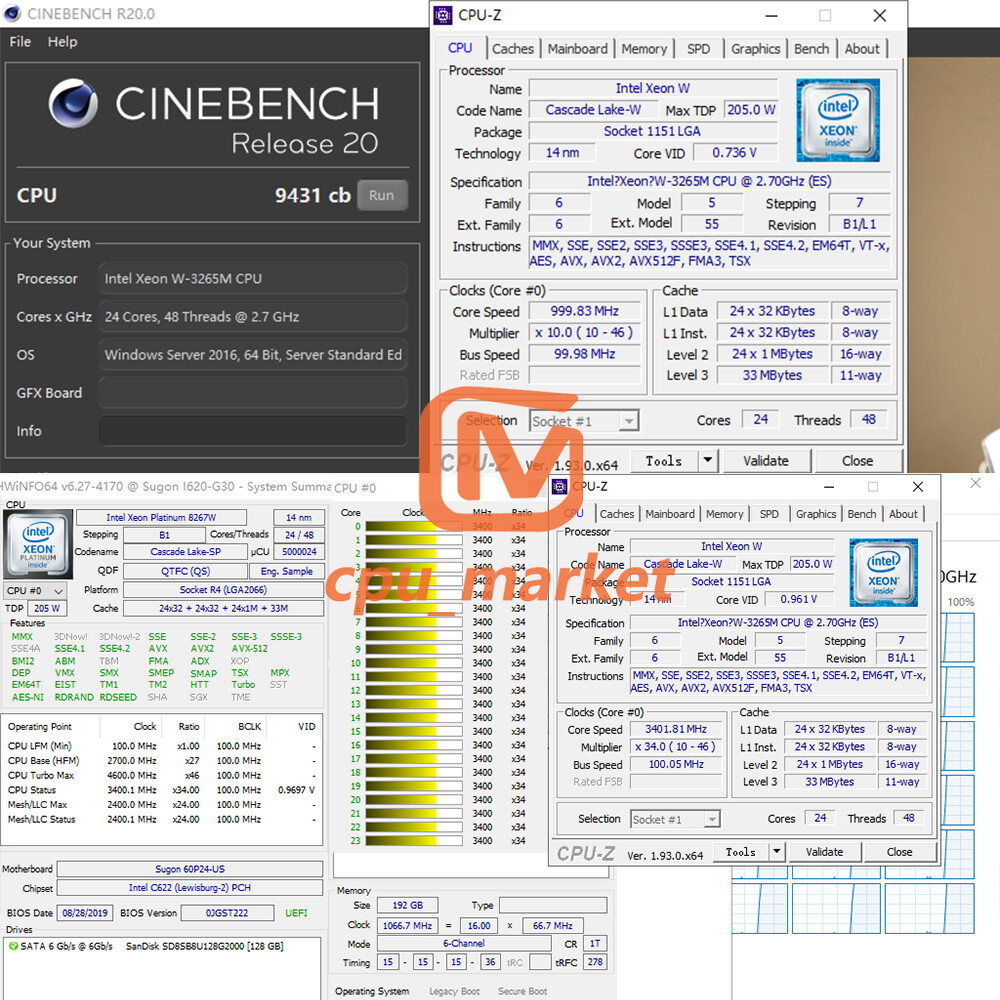Click Tools button in lower CPU-Z
Screen dimensions: 1000x1000
pos(740,852)
